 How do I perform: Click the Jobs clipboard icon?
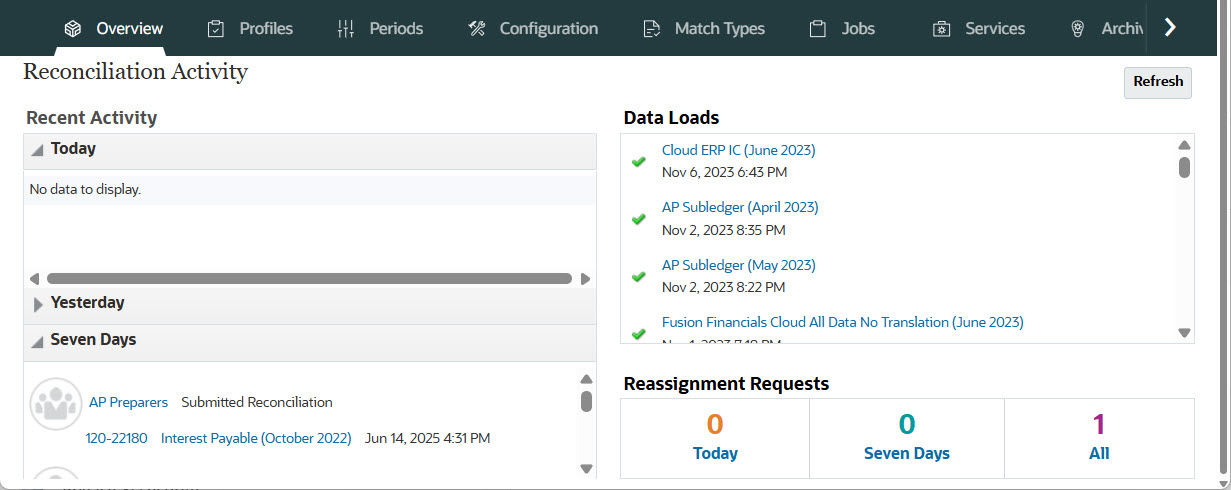[x=818, y=29]
